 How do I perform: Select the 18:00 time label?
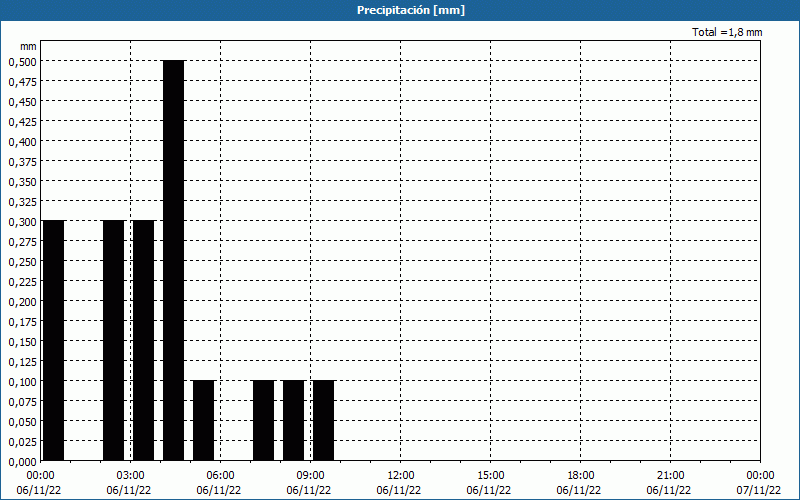[581, 476]
